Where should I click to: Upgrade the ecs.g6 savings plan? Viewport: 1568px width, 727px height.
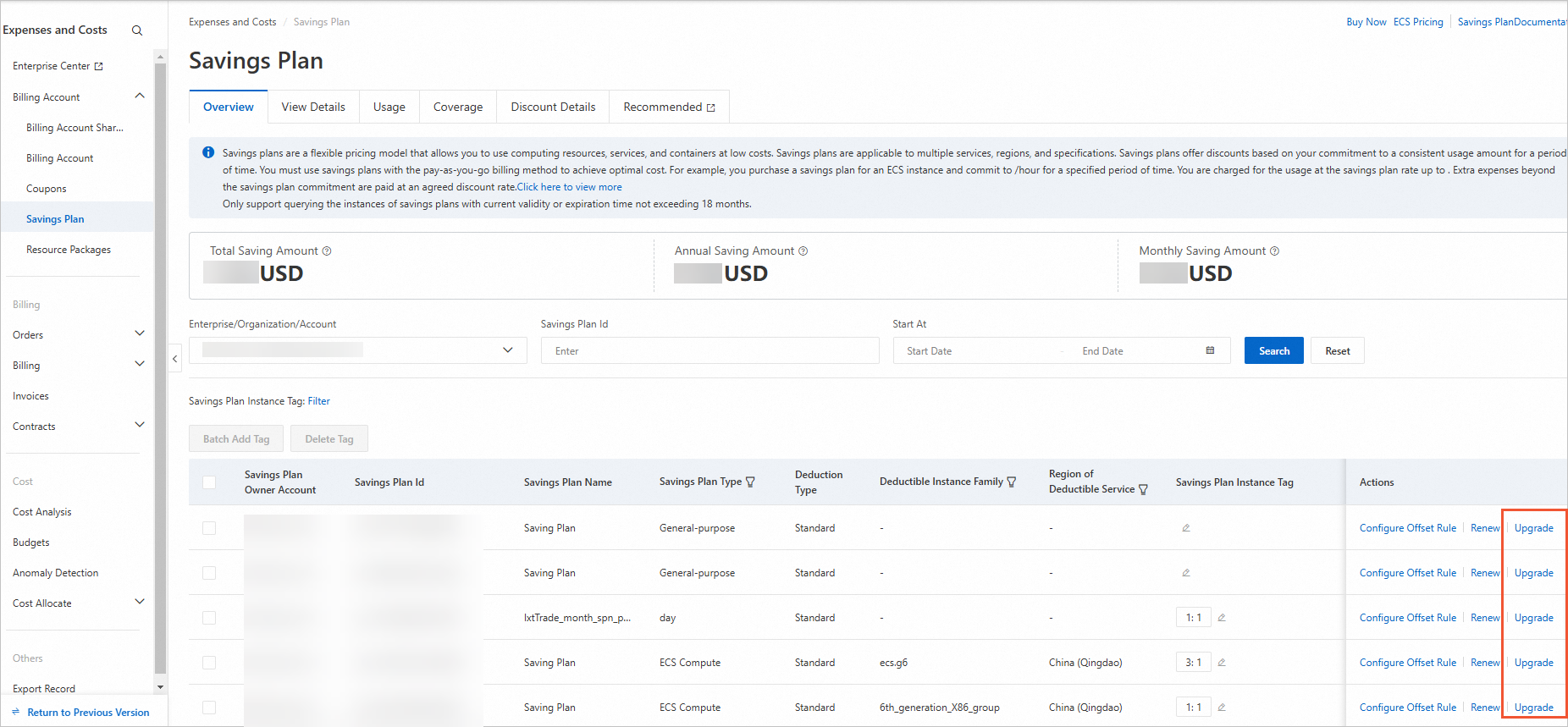pyautogui.click(x=1534, y=663)
